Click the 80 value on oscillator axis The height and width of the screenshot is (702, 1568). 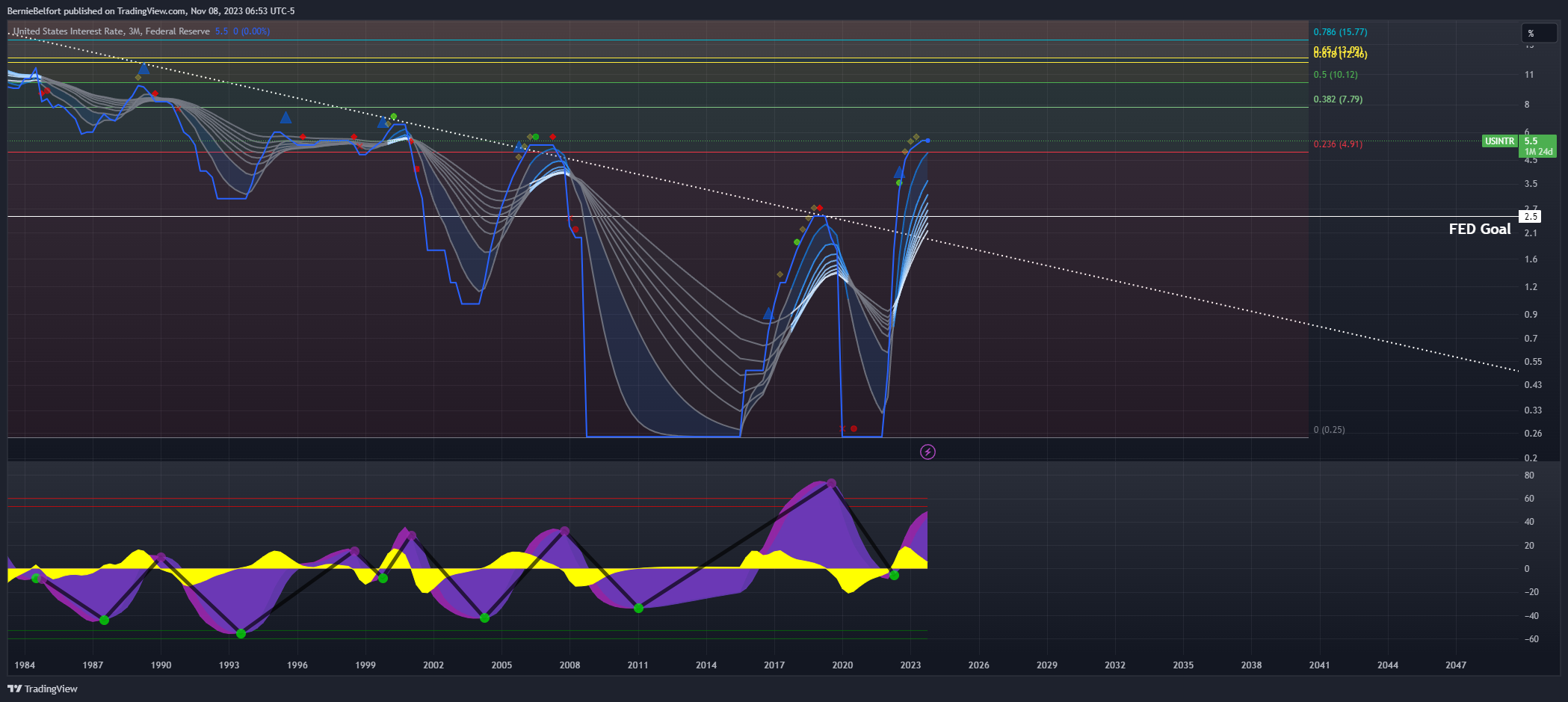[1529, 475]
